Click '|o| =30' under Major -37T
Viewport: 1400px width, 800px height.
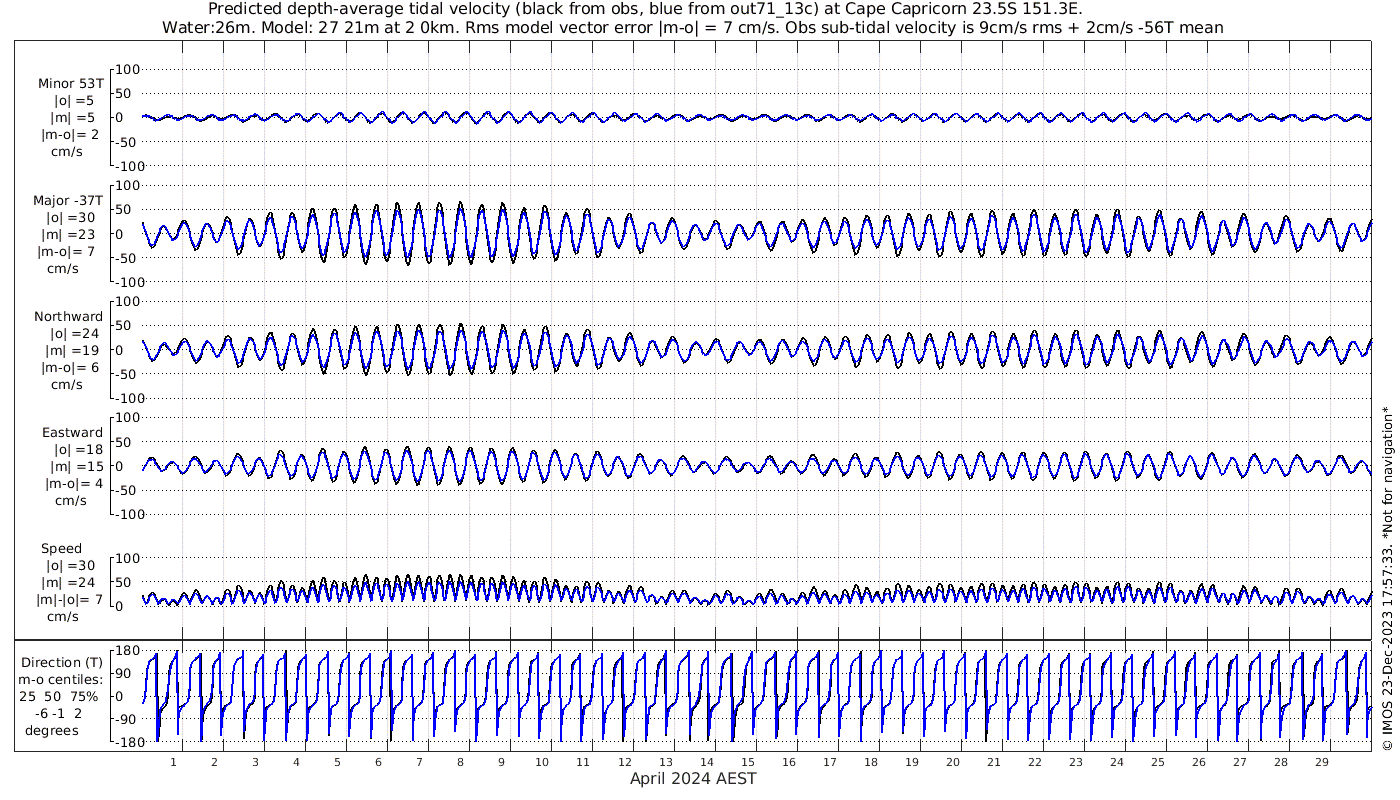pyautogui.click(x=70, y=218)
